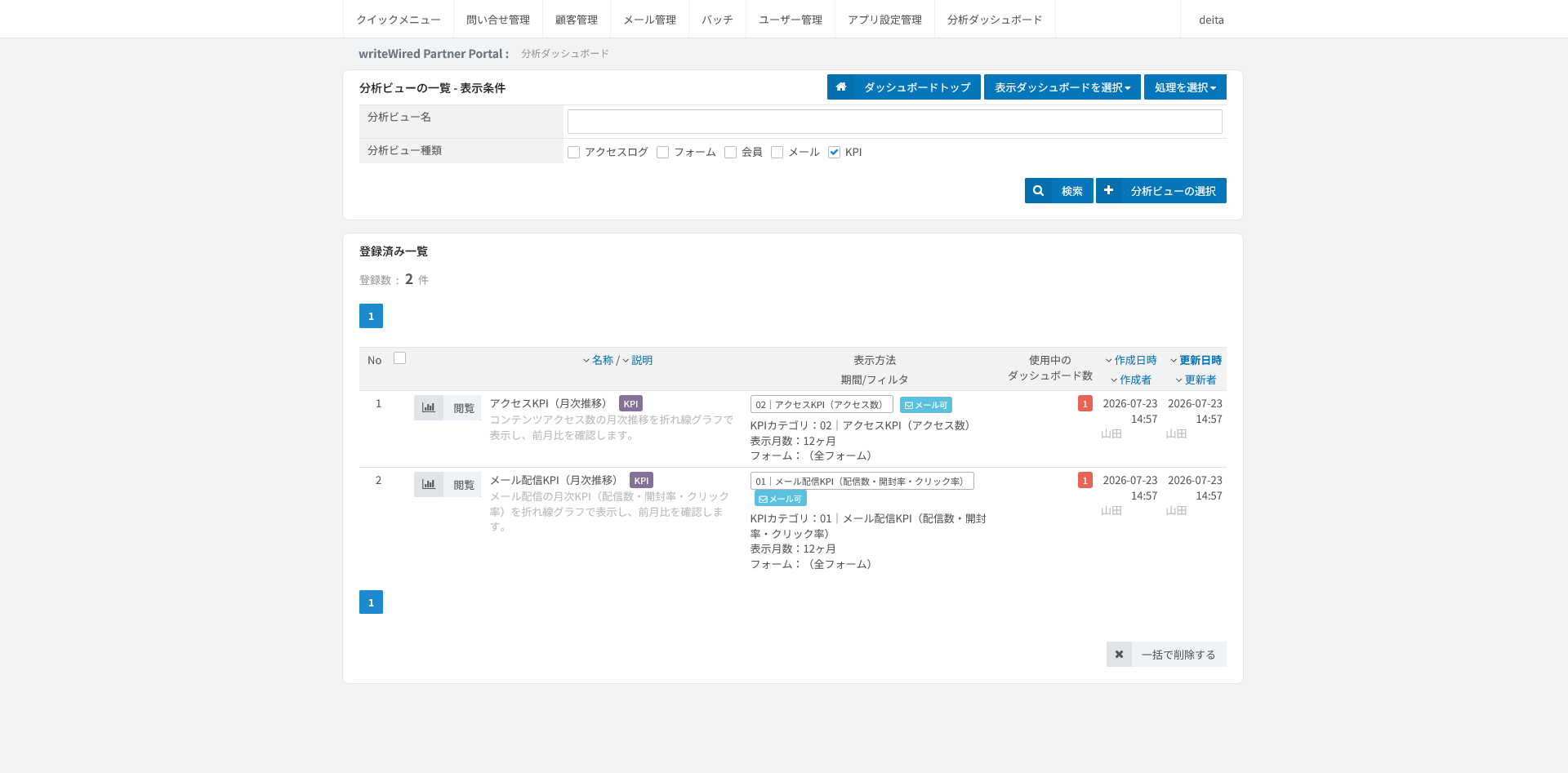Check the メール checkbox
The height and width of the screenshot is (773, 1568).
777,153
